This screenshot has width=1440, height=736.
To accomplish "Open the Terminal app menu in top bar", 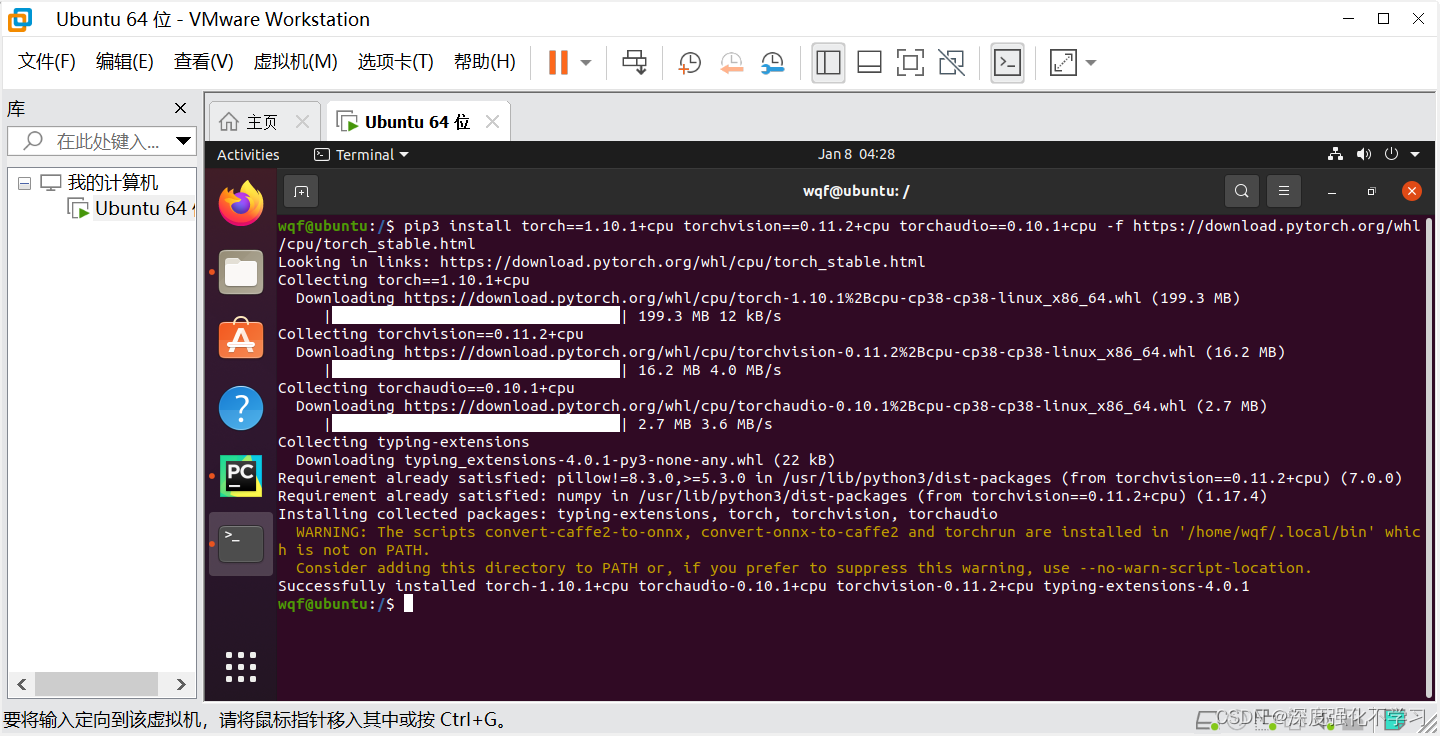I will (362, 154).
